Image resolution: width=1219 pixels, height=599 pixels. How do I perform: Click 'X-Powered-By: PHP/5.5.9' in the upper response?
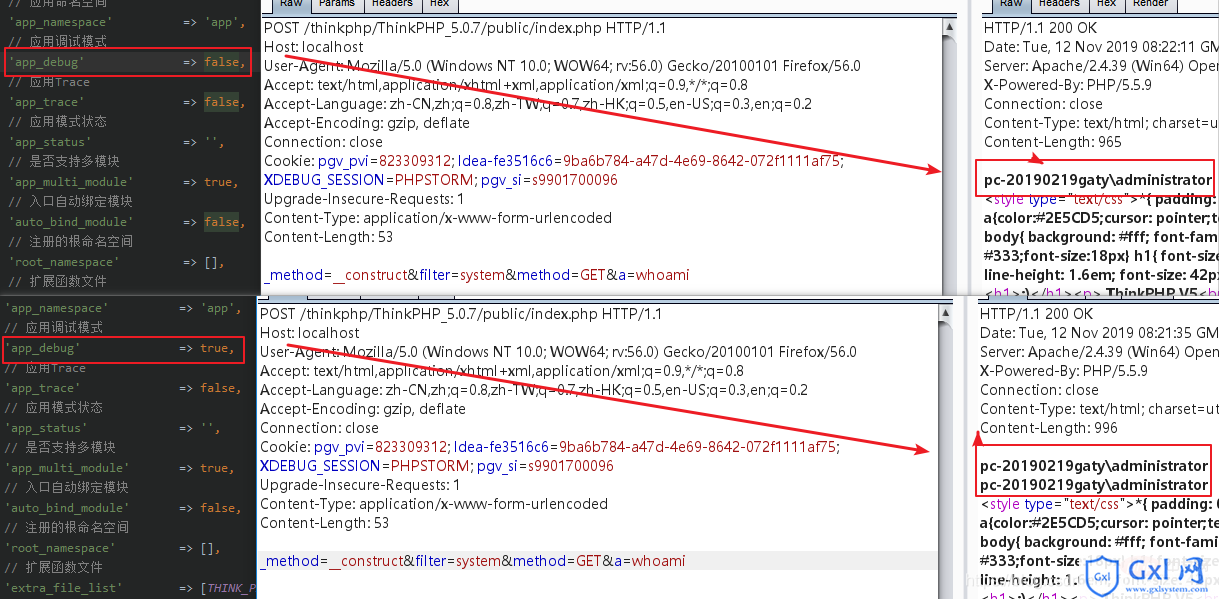pyautogui.click(x=1068, y=85)
